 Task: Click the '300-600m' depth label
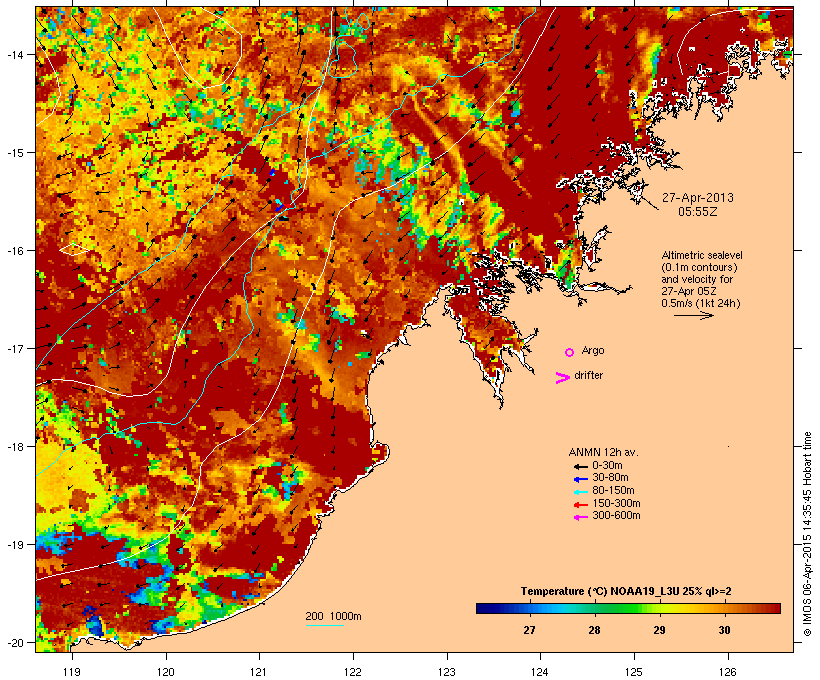pos(616,516)
